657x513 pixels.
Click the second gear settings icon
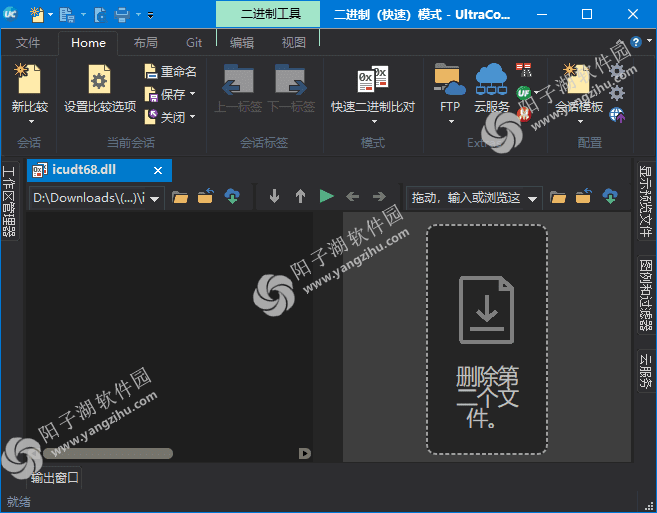[617, 93]
